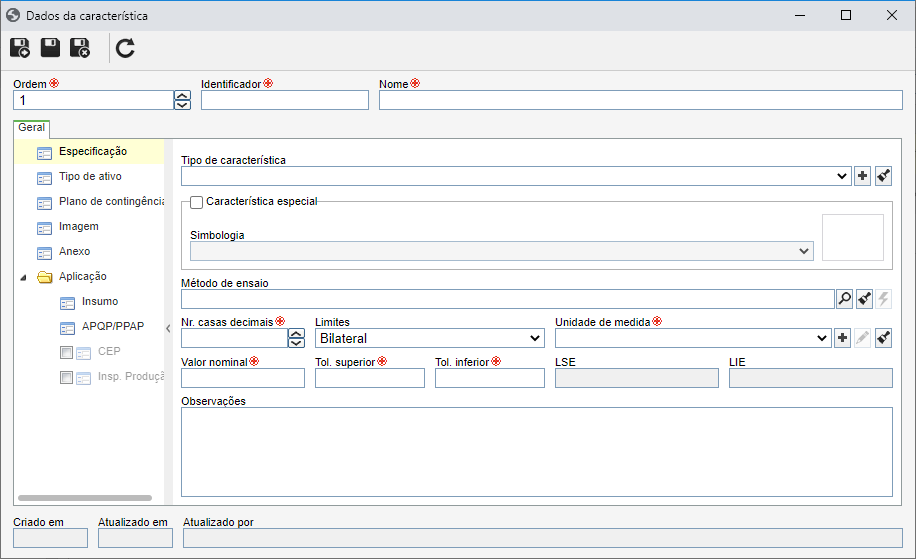Click the Save and new toolbar icon

coord(20,48)
